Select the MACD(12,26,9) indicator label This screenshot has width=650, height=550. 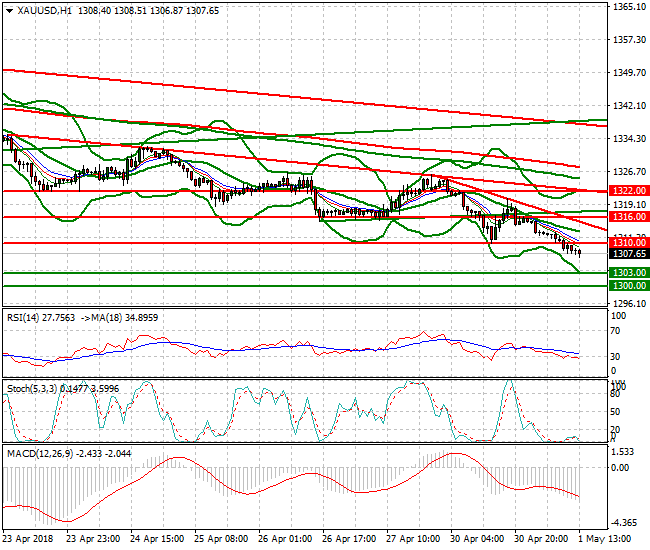pyautogui.click(x=40, y=453)
